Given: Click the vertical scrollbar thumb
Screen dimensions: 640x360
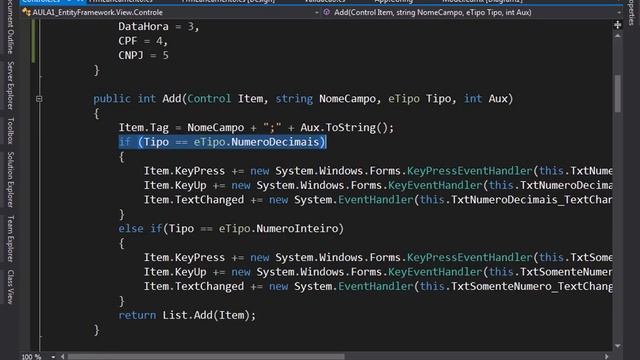Looking at the screenshot, I should pos(618,93).
